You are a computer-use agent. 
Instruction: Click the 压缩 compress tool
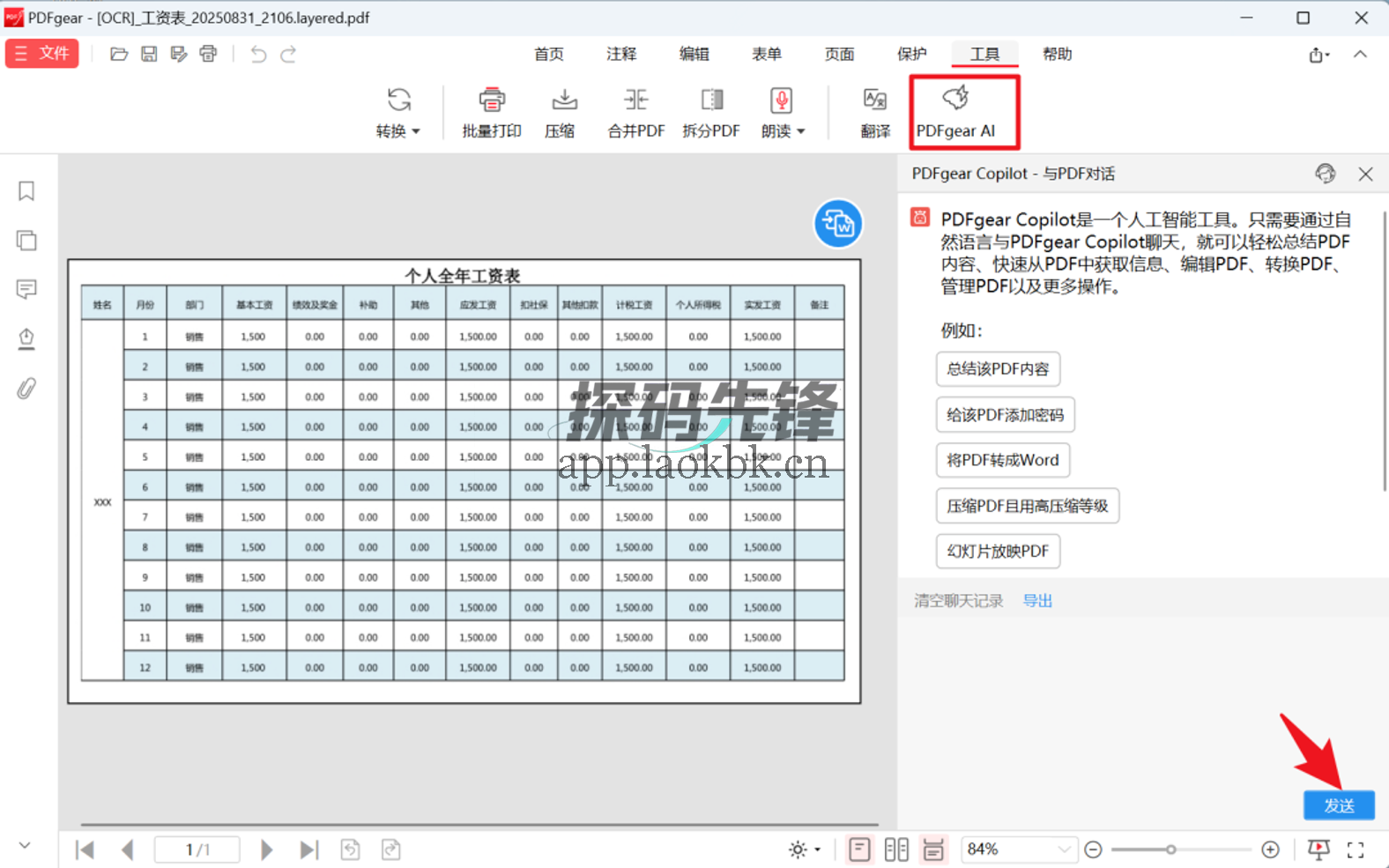[x=561, y=113]
